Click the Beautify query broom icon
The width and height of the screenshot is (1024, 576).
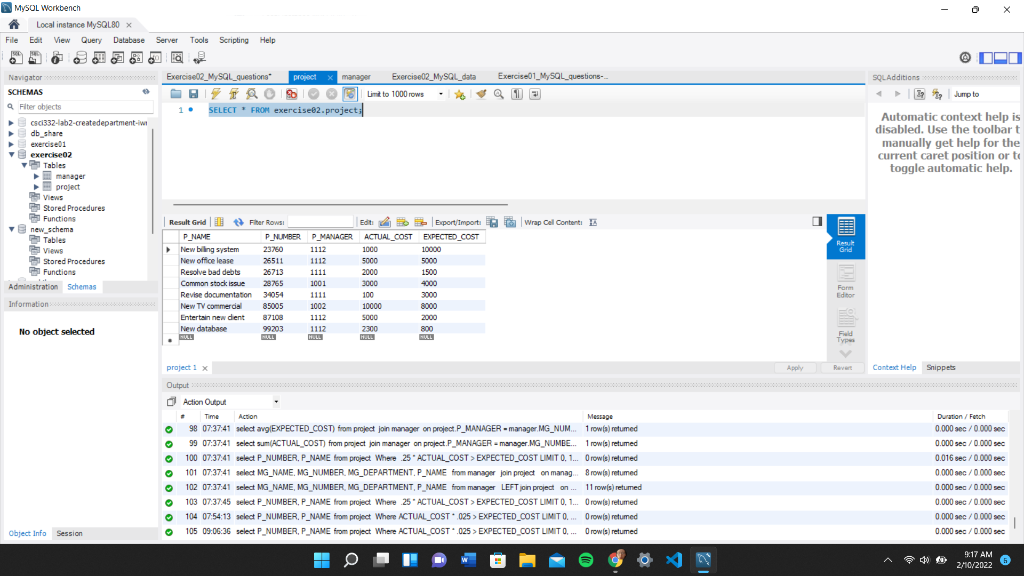point(481,94)
